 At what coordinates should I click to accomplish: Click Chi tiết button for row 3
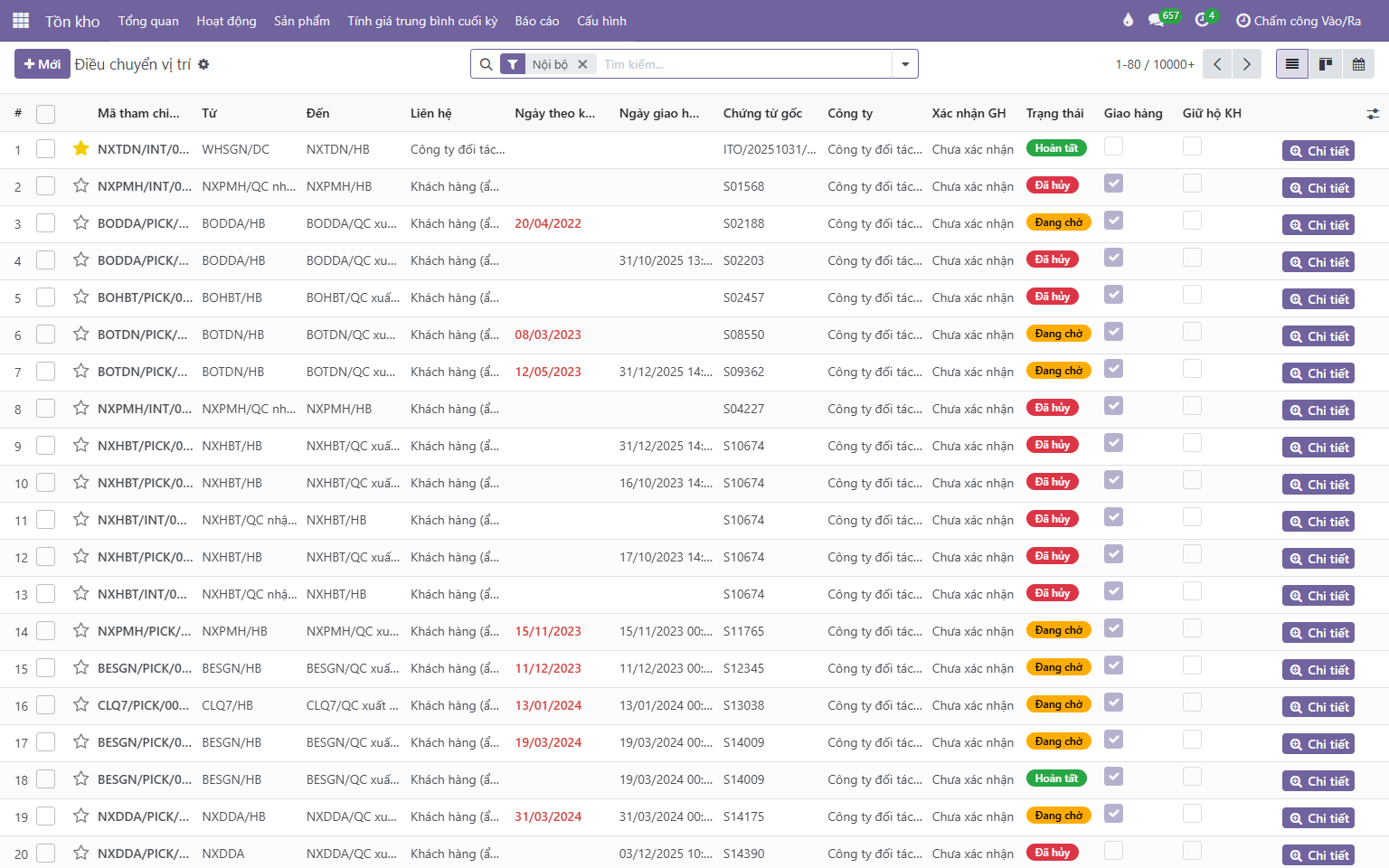tap(1318, 225)
